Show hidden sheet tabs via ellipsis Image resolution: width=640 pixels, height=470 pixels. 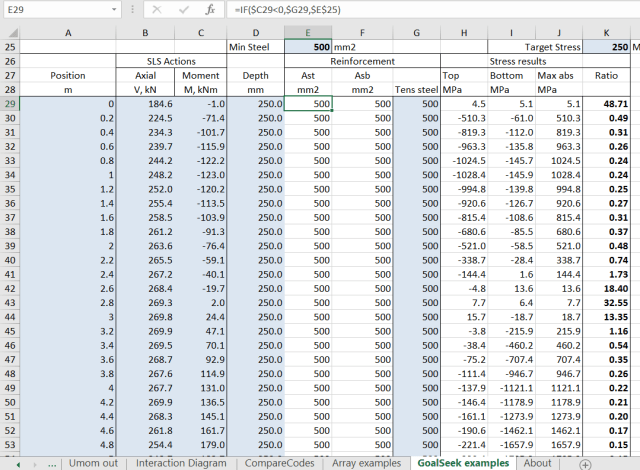click(52, 463)
